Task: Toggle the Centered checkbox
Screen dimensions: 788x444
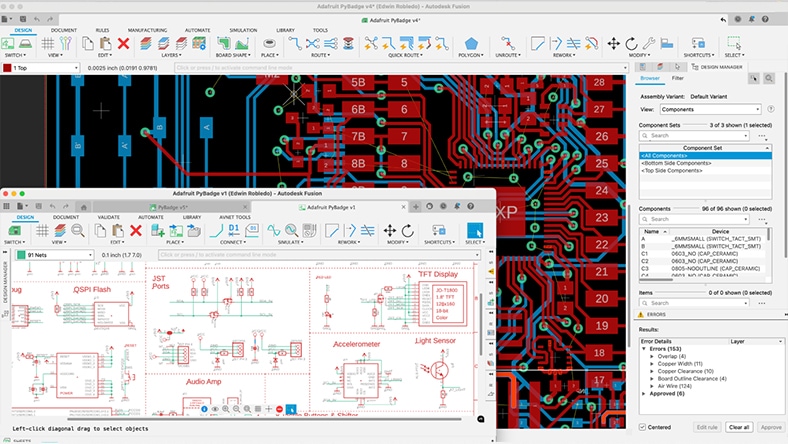Action: (642, 427)
